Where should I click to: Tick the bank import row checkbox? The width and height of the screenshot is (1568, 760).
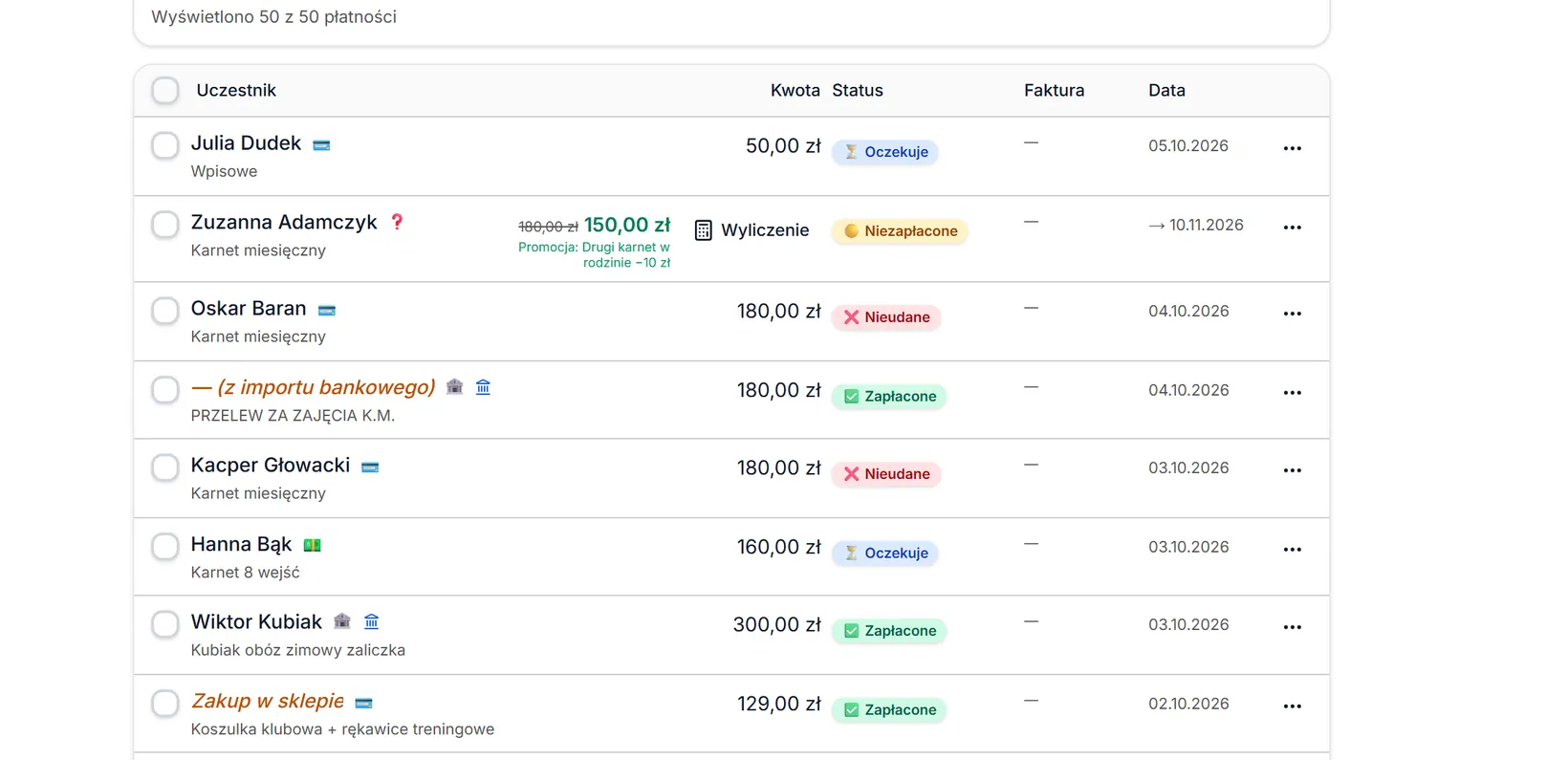(165, 390)
